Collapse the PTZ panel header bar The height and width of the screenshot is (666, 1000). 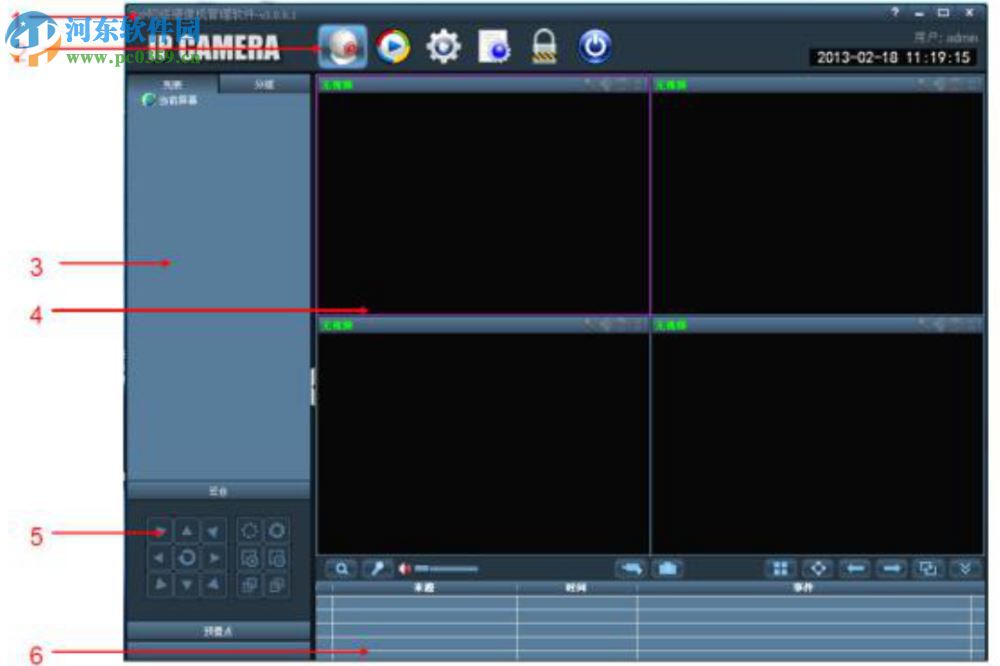pyautogui.click(x=218, y=491)
